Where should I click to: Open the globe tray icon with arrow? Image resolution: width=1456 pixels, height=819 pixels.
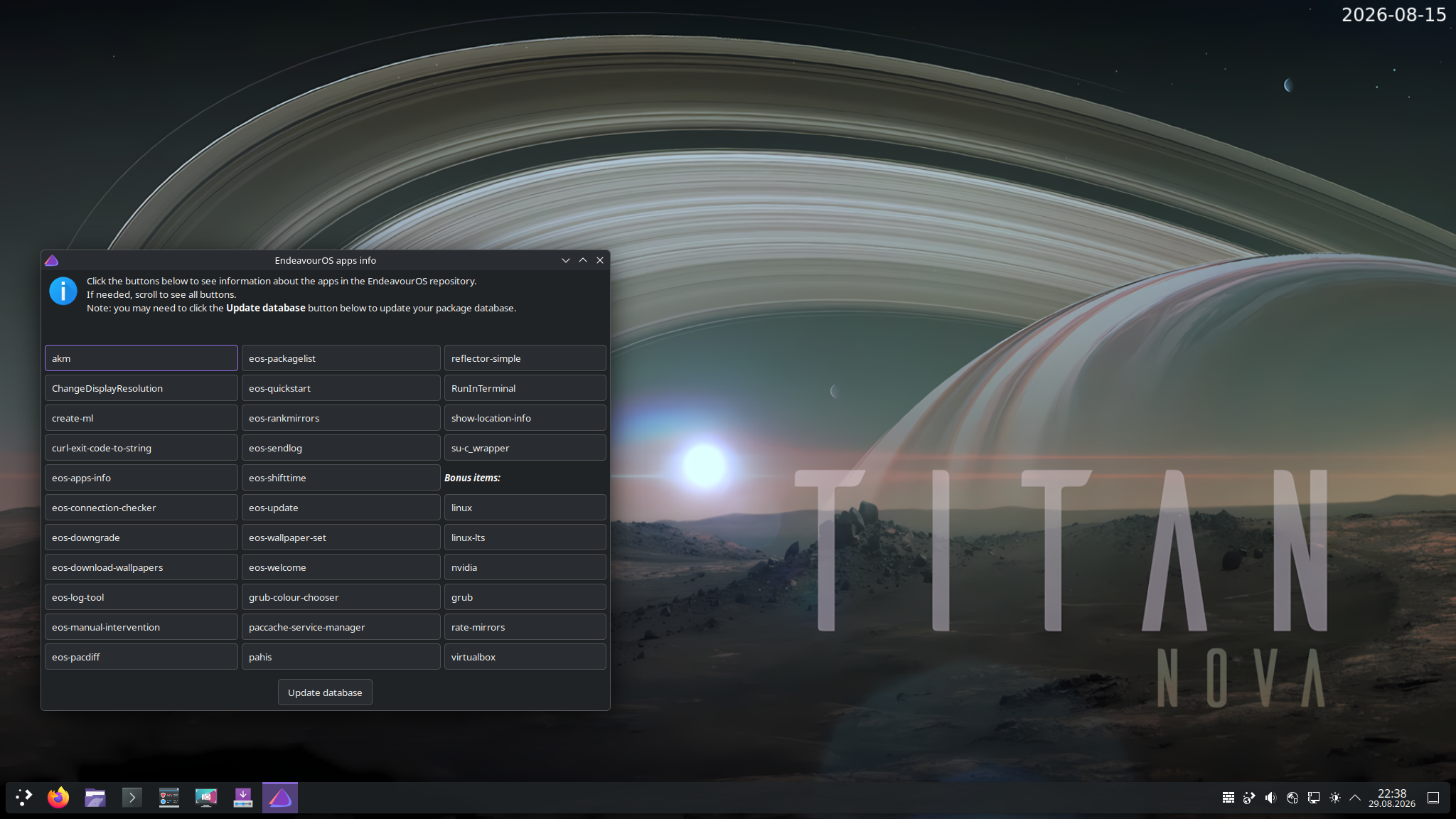pos(1249,798)
